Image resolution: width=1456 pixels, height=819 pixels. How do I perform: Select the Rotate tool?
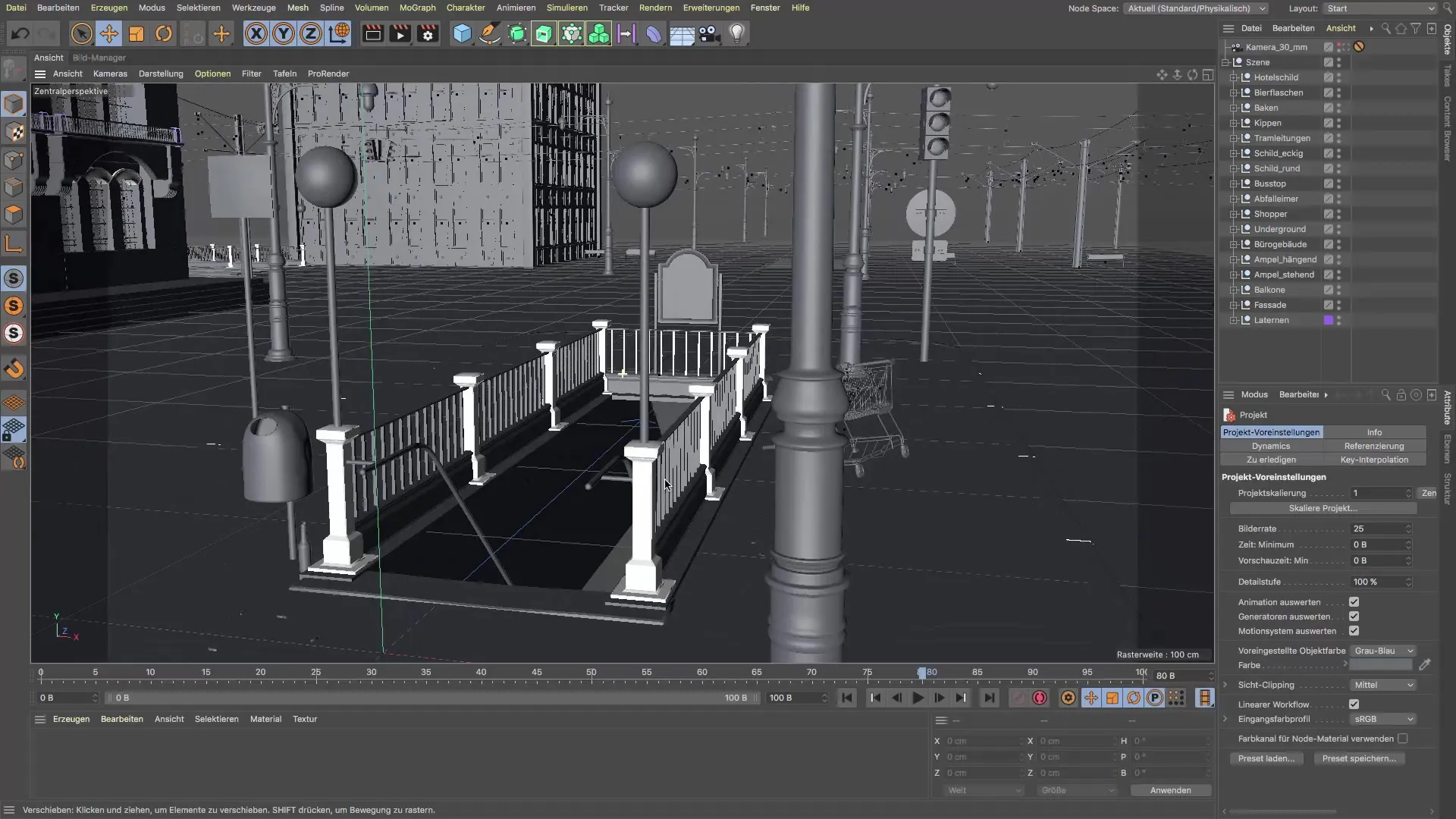pos(164,34)
